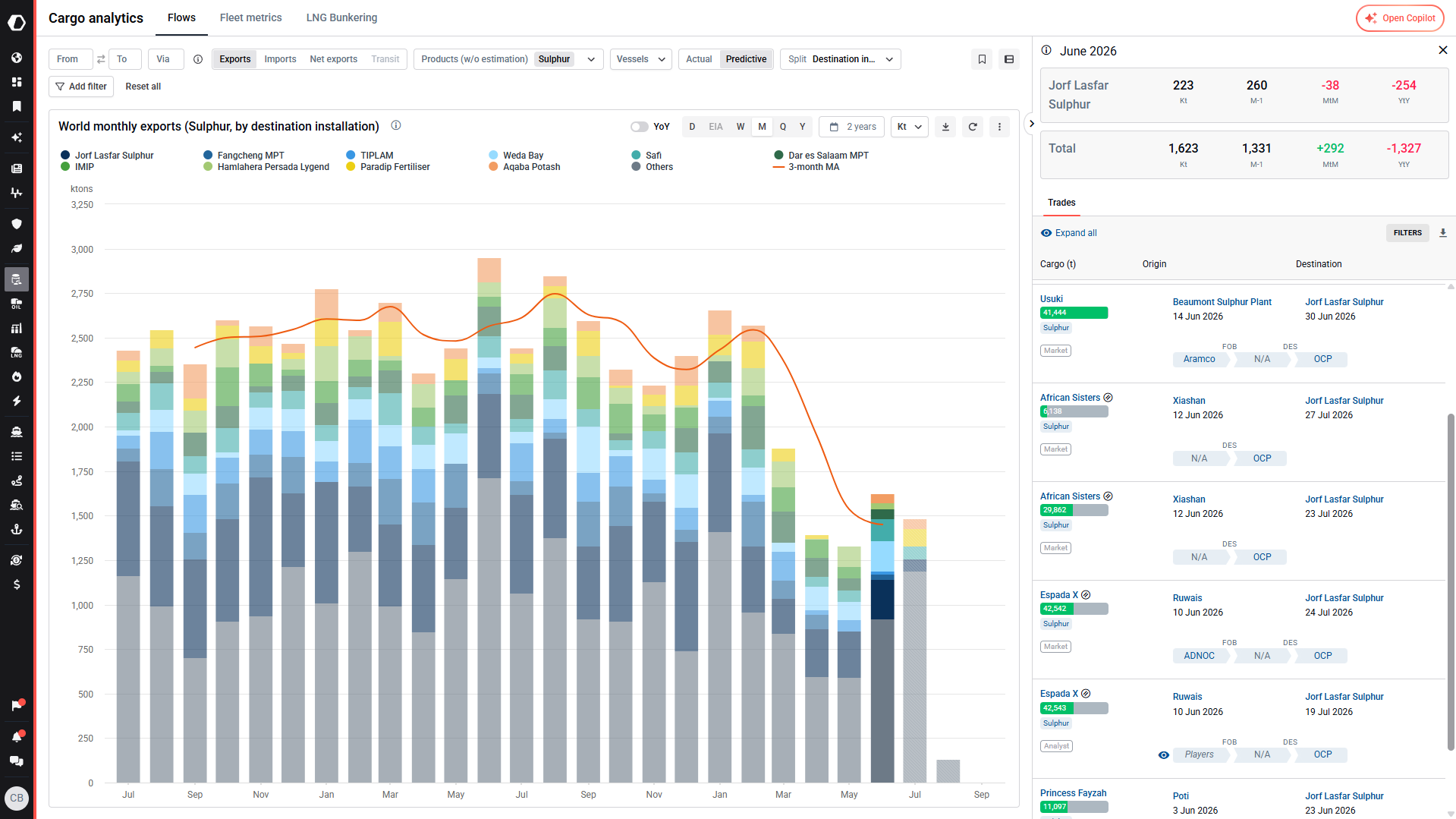1456x819 pixels.
Task: Download the chart data
Action: click(x=945, y=127)
